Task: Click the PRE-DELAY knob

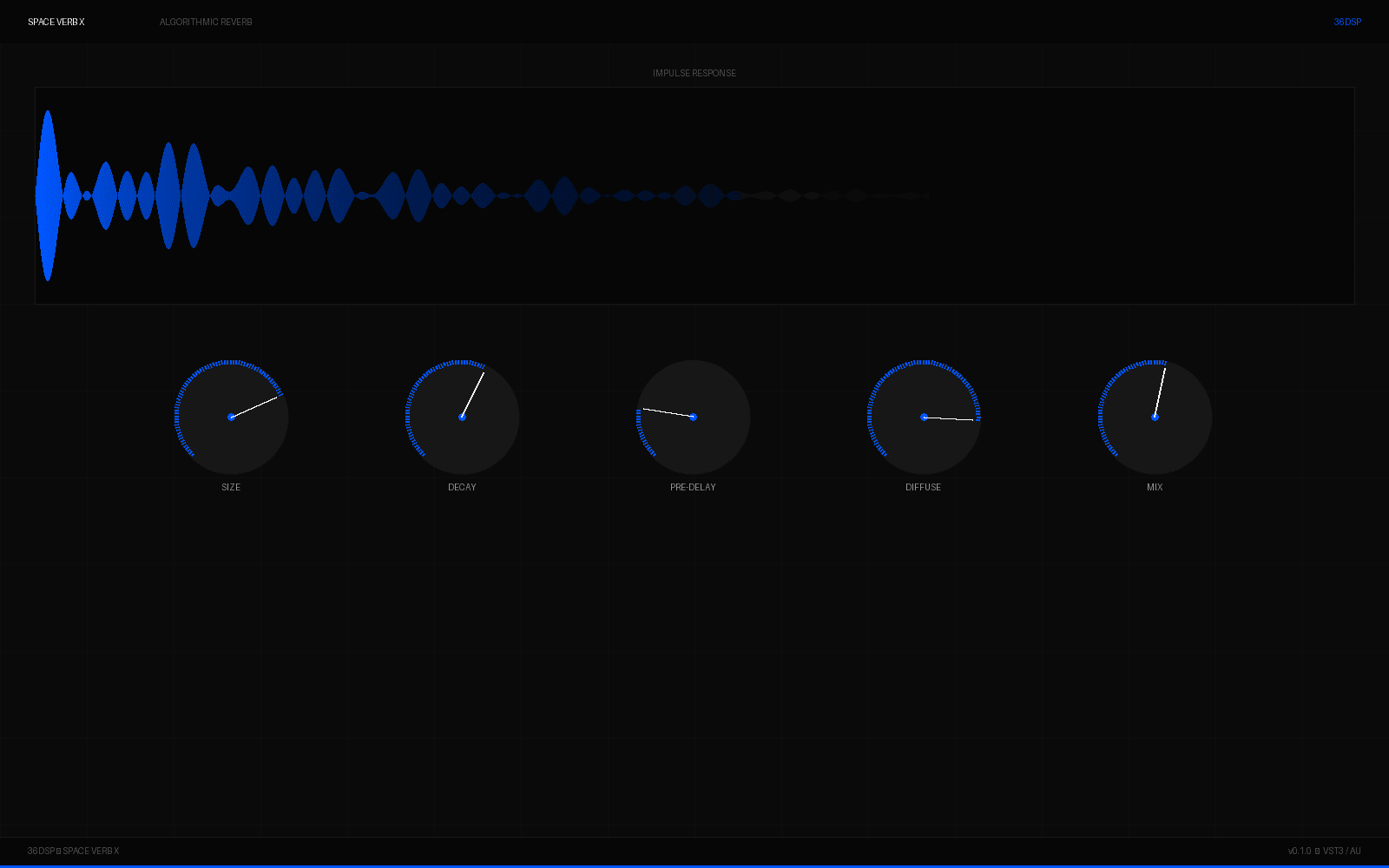Action: (693, 417)
